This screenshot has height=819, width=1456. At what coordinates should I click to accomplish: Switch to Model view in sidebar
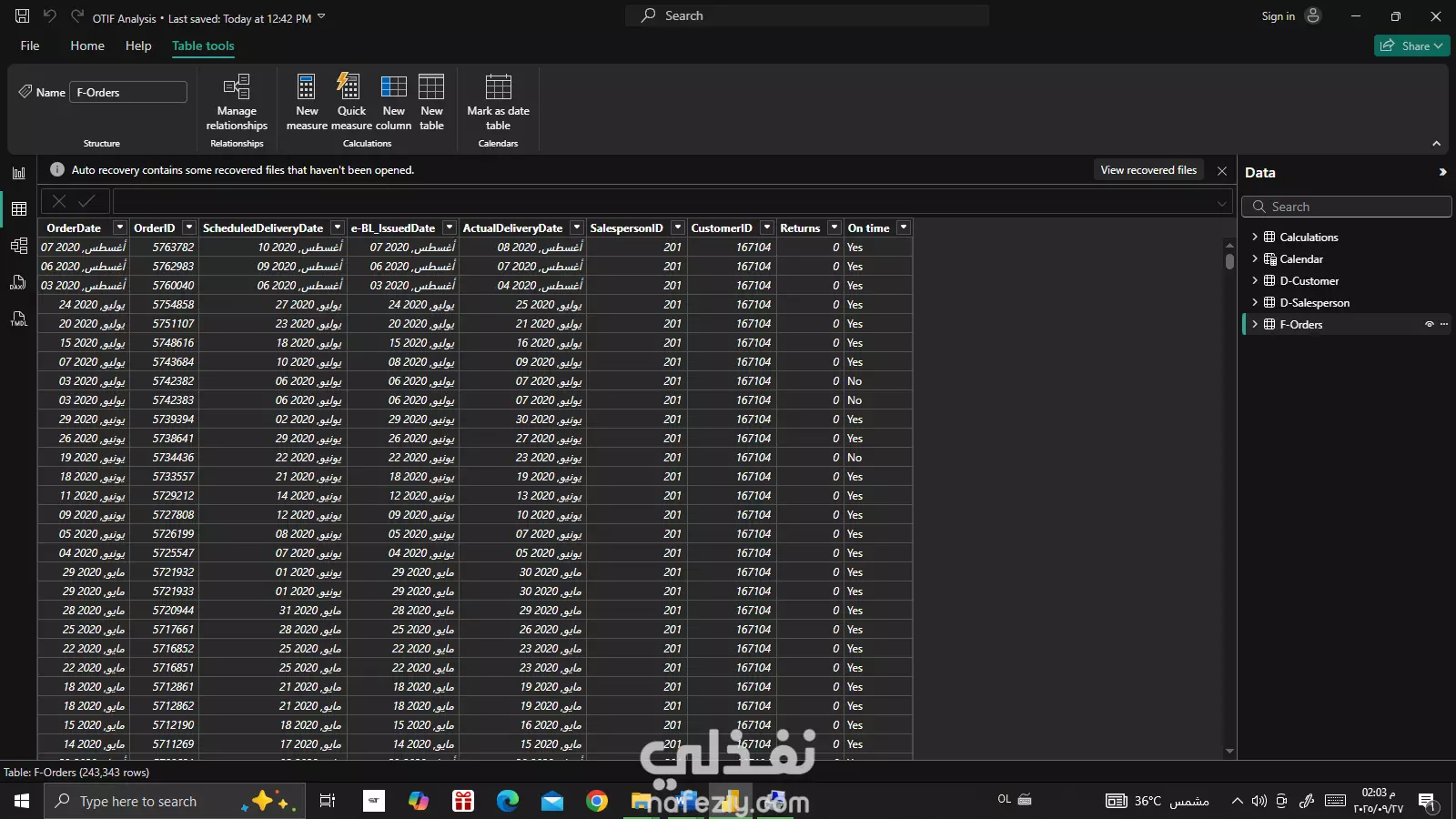tap(18, 246)
